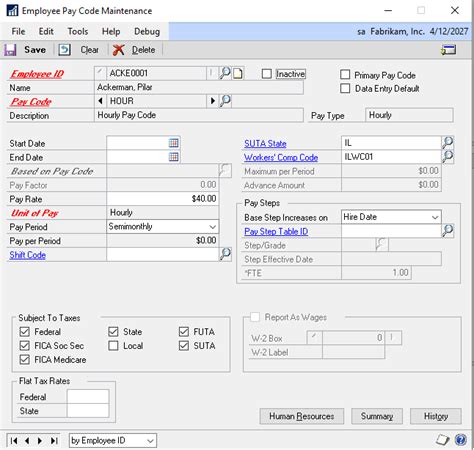
Task: Open Start Date calendar picker
Action: pyautogui.click(x=174, y=143)
